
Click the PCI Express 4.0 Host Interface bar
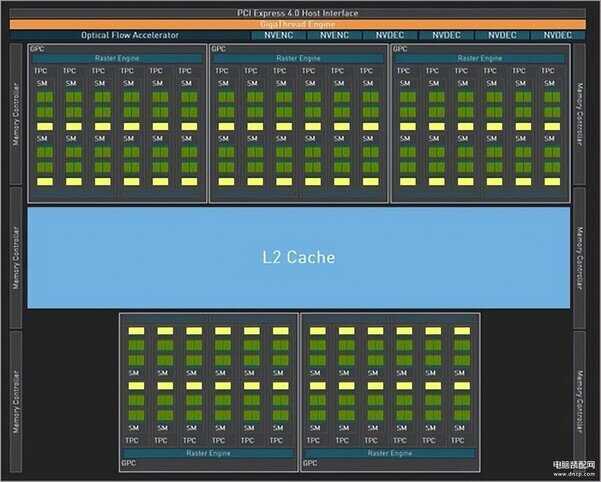[297, 13]
